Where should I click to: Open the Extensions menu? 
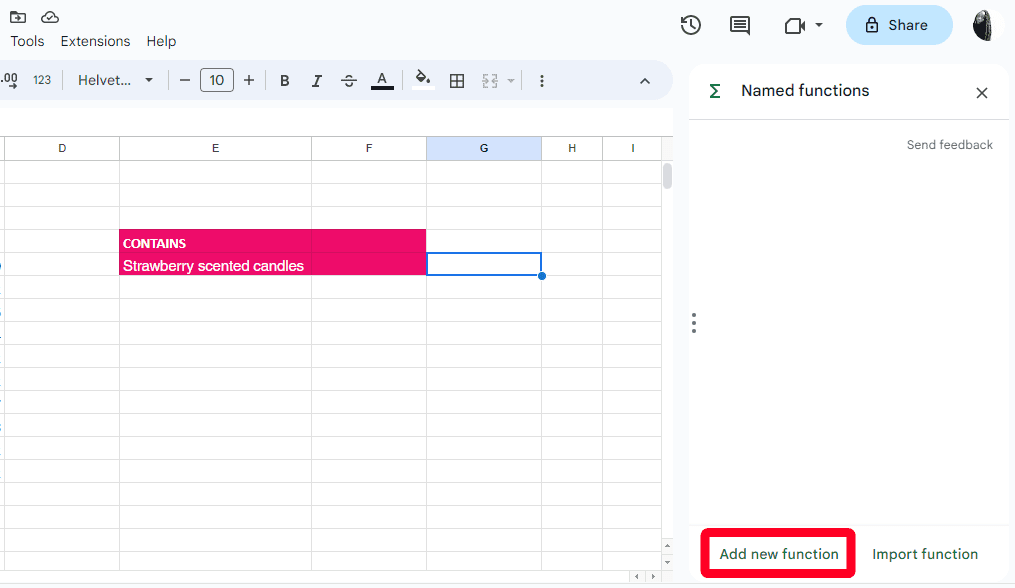(95, 41)
